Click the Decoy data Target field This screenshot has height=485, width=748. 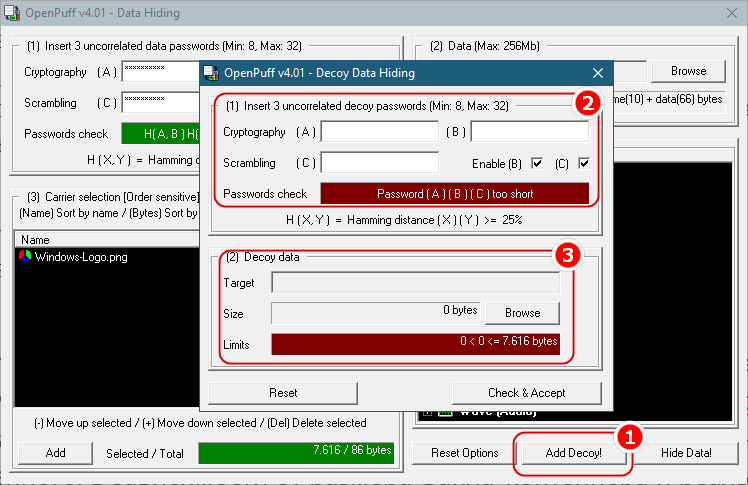tap(416, 283)
